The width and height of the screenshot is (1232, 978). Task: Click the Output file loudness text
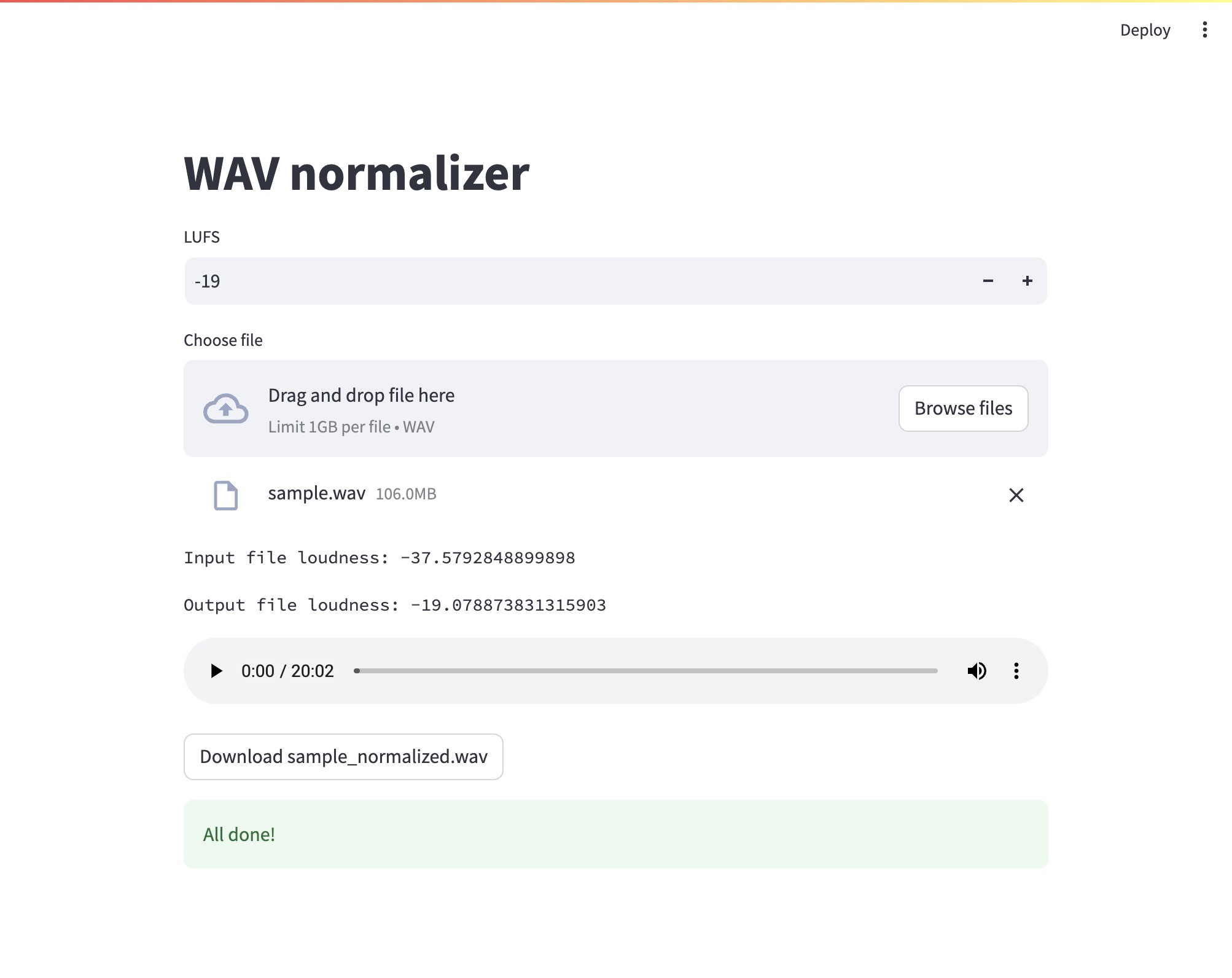tap(394, 604)
